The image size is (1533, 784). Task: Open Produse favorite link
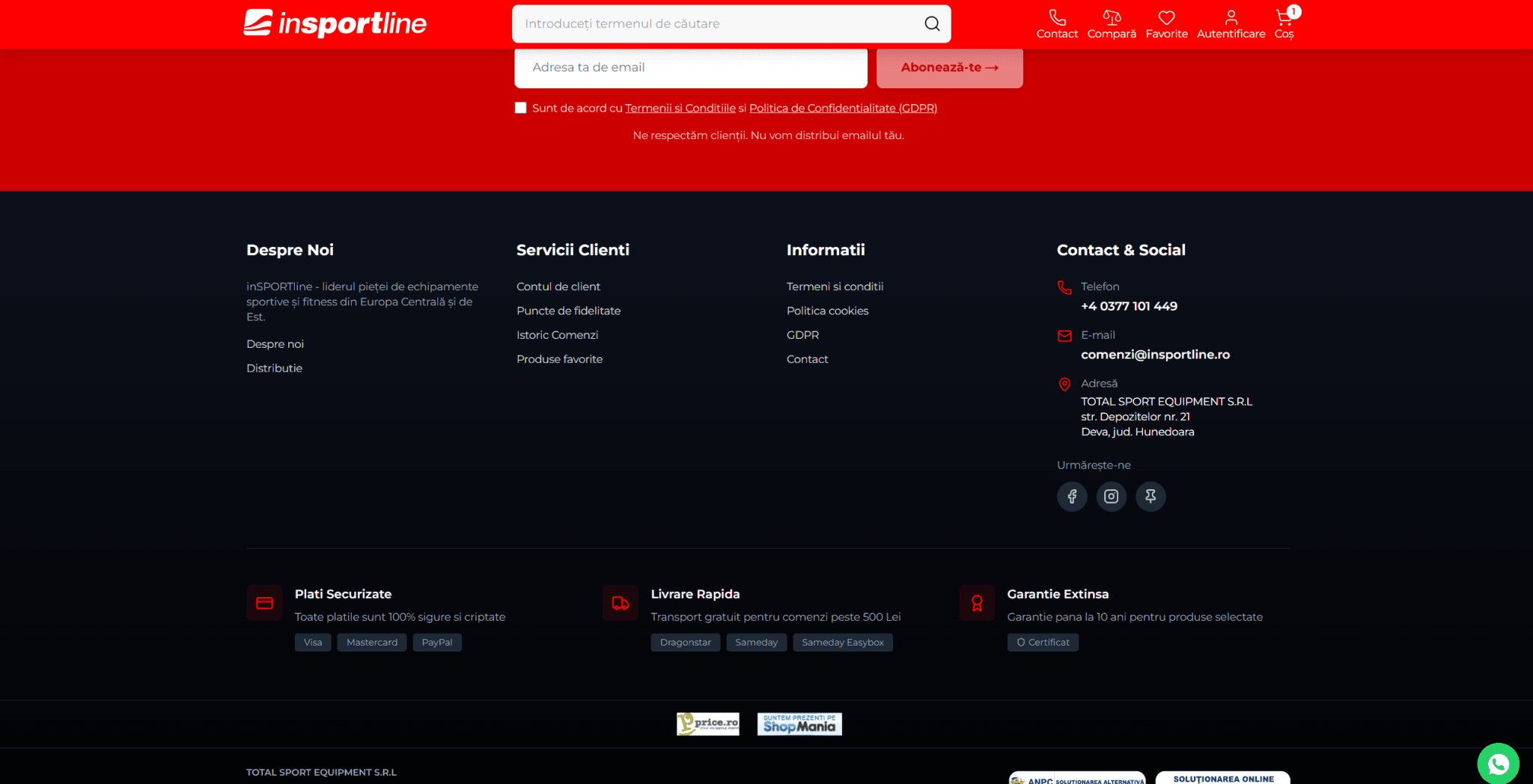(x=559, y=359)
